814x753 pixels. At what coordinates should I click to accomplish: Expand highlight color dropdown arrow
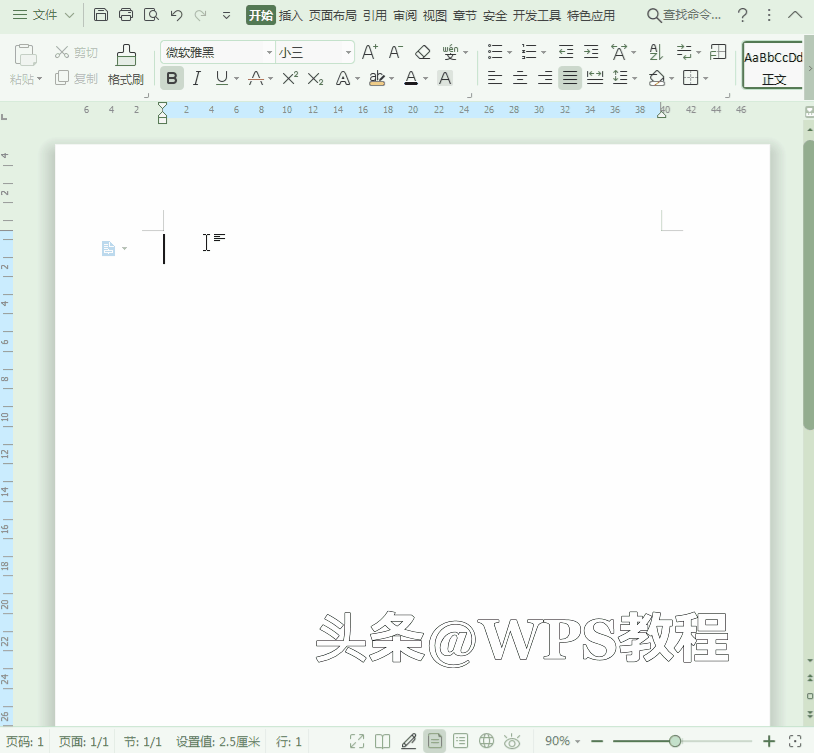coord(391,79)
